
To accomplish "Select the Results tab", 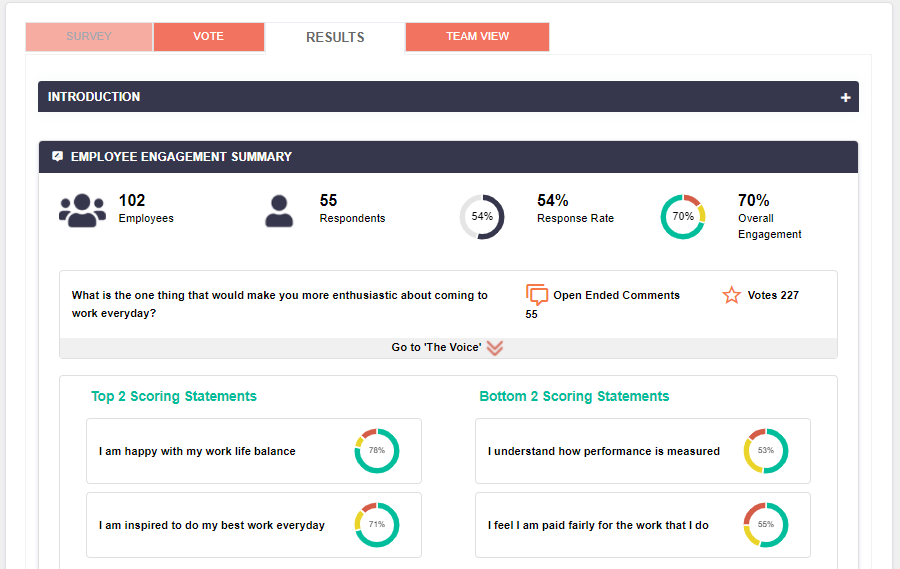I will pos(335,37).
